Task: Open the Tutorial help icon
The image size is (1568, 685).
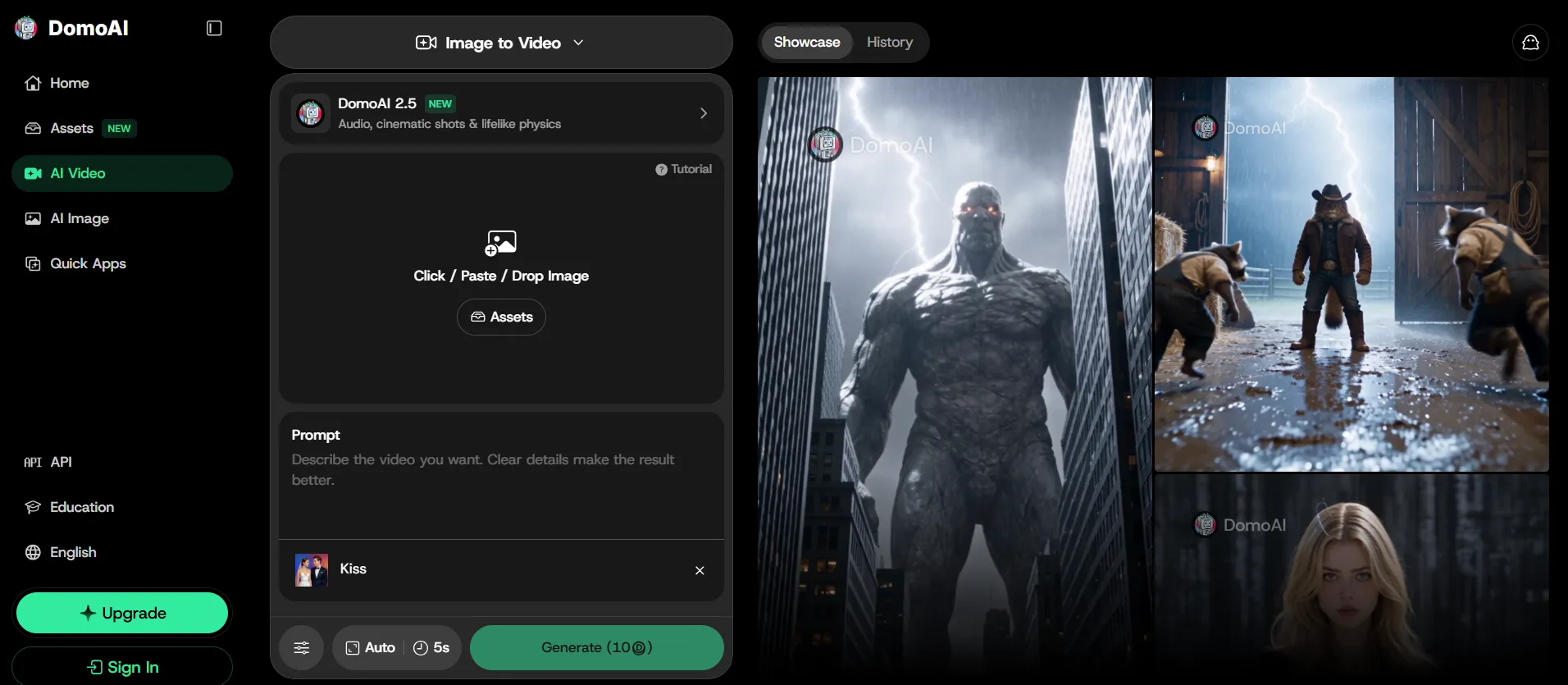Action: (661, 169)
